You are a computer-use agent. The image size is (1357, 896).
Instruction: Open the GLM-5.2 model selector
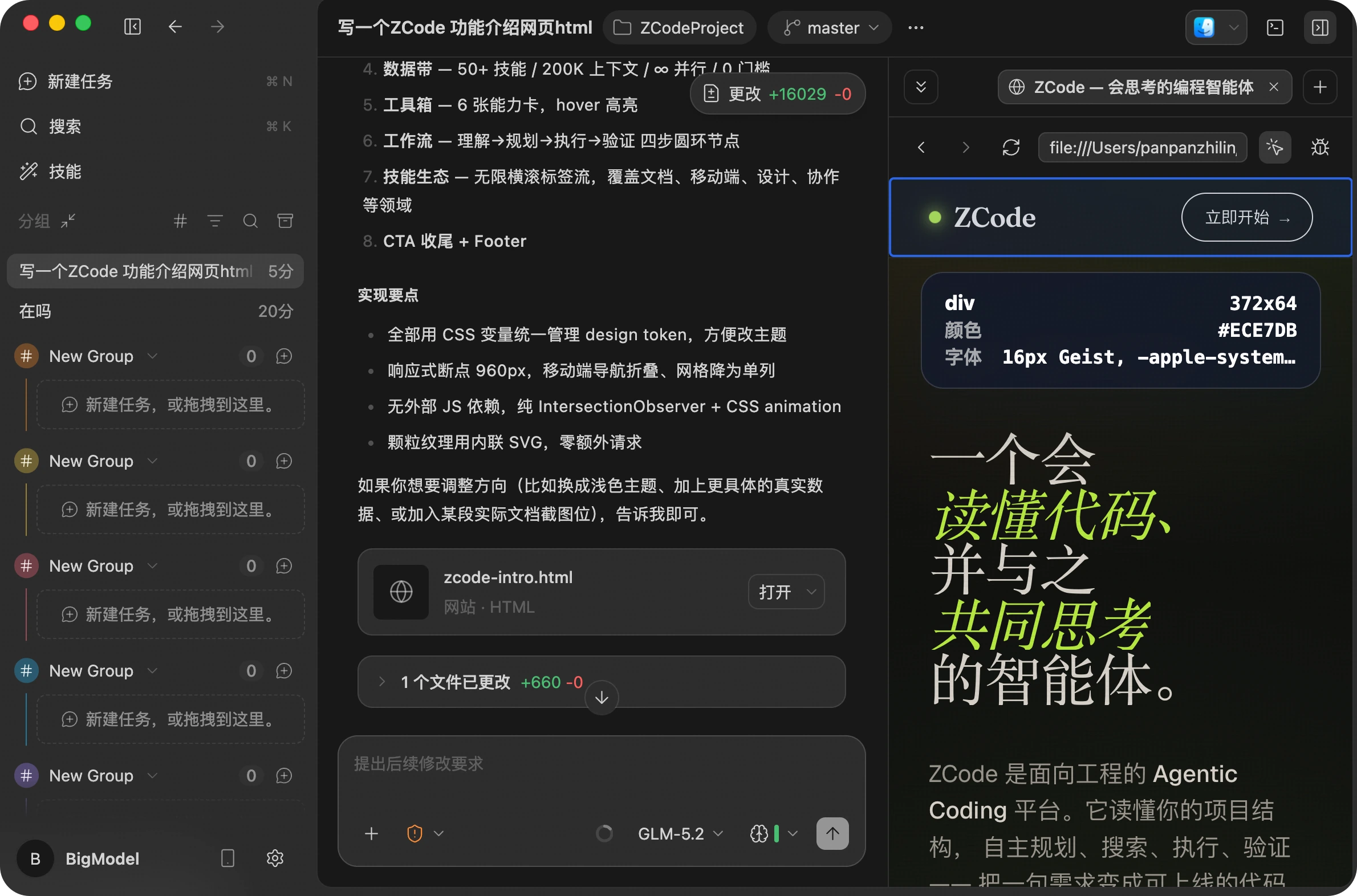[680, 834]
